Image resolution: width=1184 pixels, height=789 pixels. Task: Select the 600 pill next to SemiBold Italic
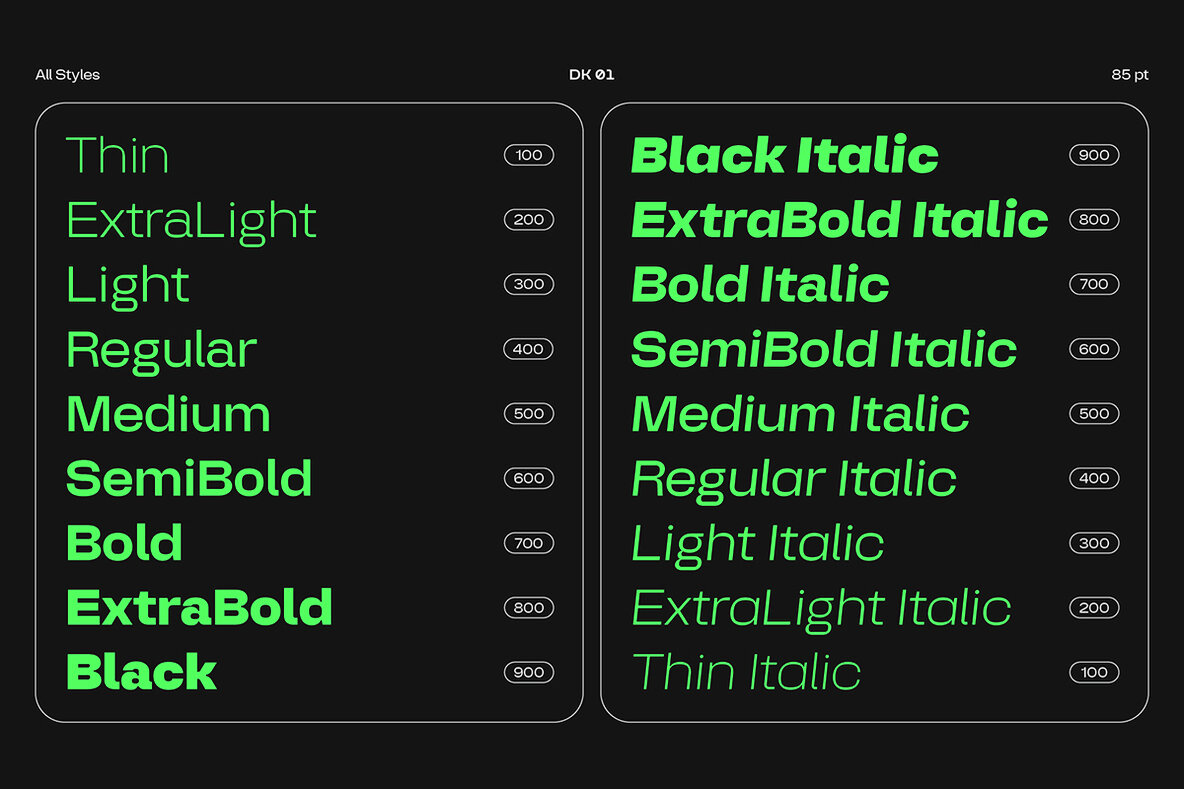tap(1094, 349)
